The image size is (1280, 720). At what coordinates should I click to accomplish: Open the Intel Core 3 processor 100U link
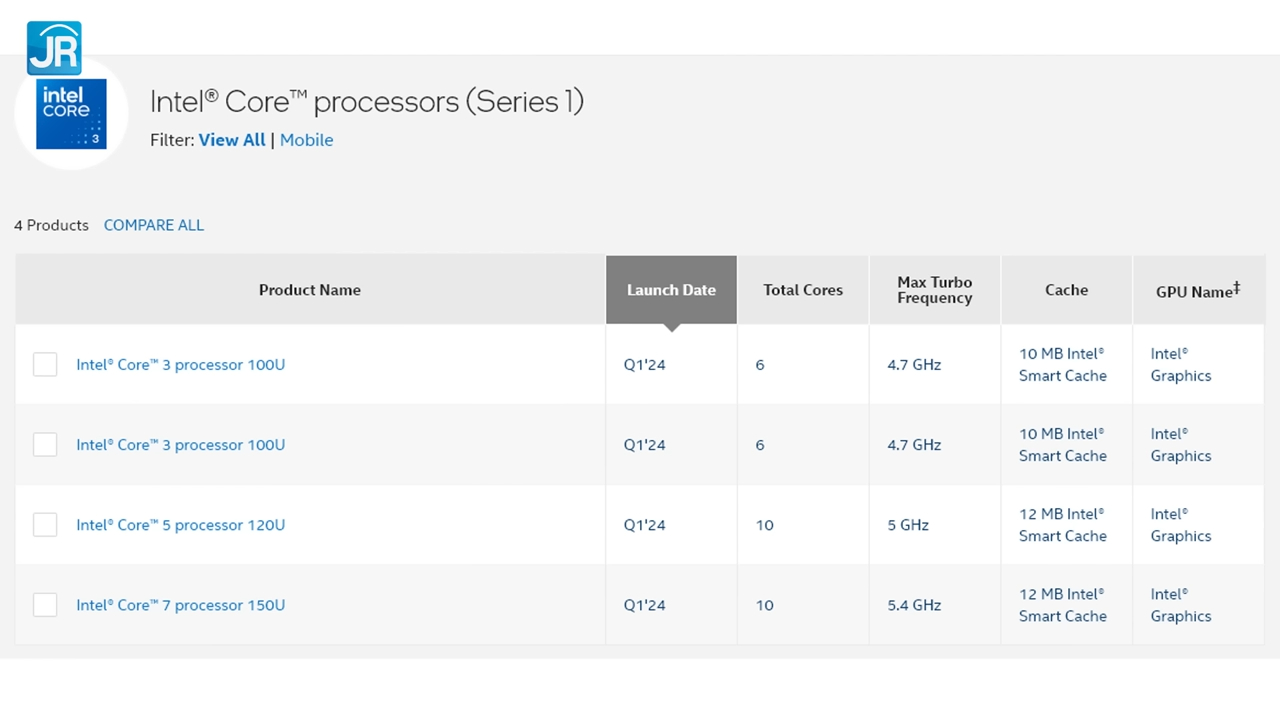click(x=180, y=364)
